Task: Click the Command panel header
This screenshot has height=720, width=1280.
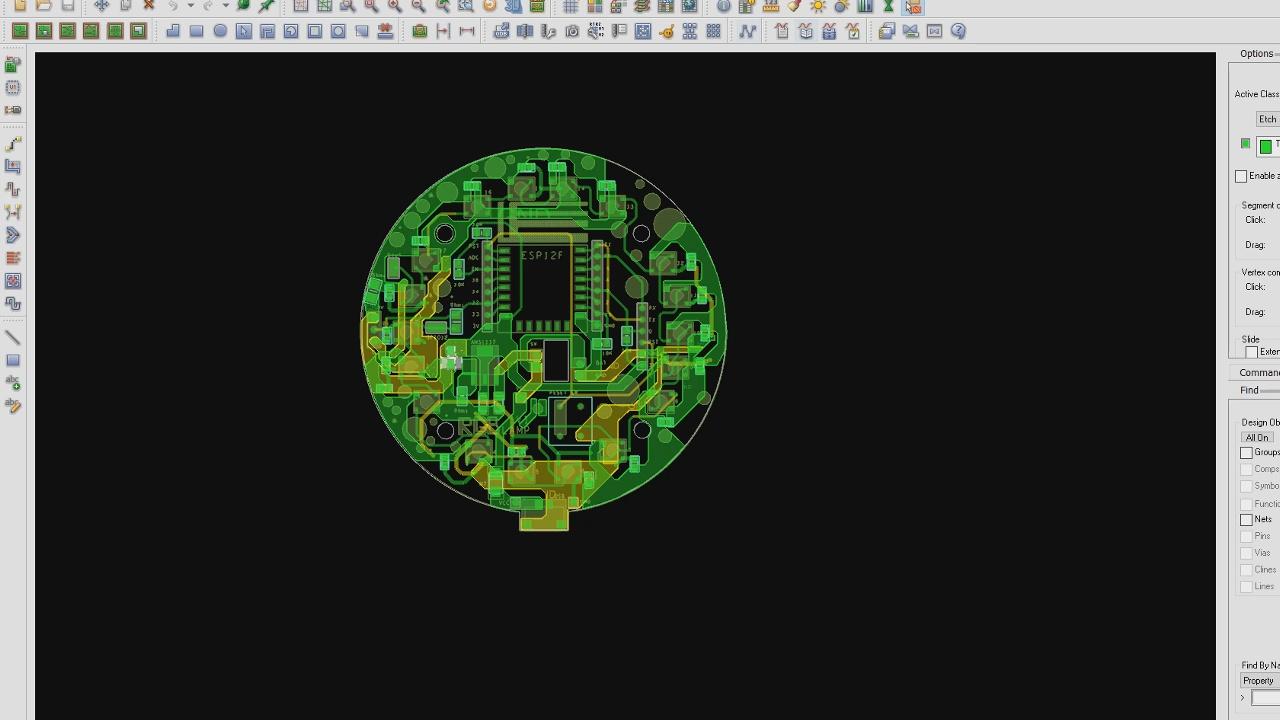Action: pos(1259,373)
